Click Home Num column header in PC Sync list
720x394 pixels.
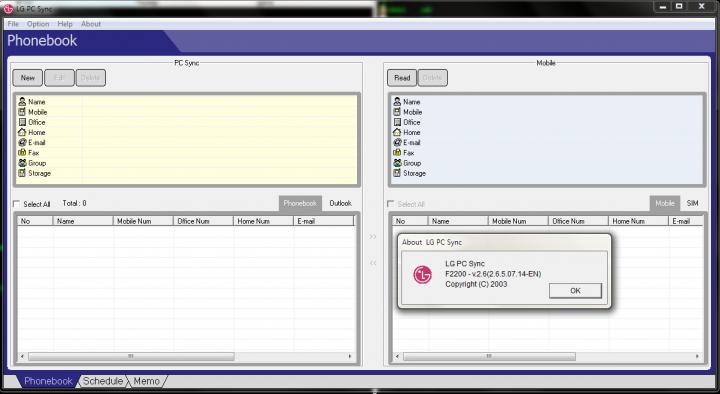click(x=264, y=221)
